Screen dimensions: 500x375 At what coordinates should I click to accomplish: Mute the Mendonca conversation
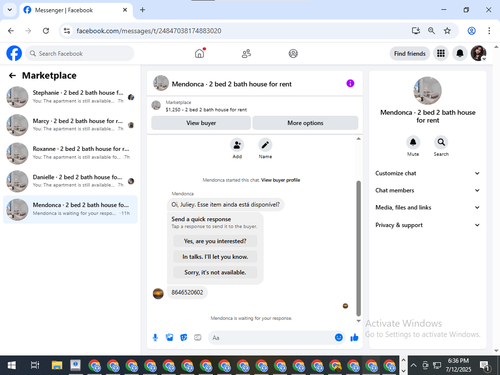[x=413, y=143]
